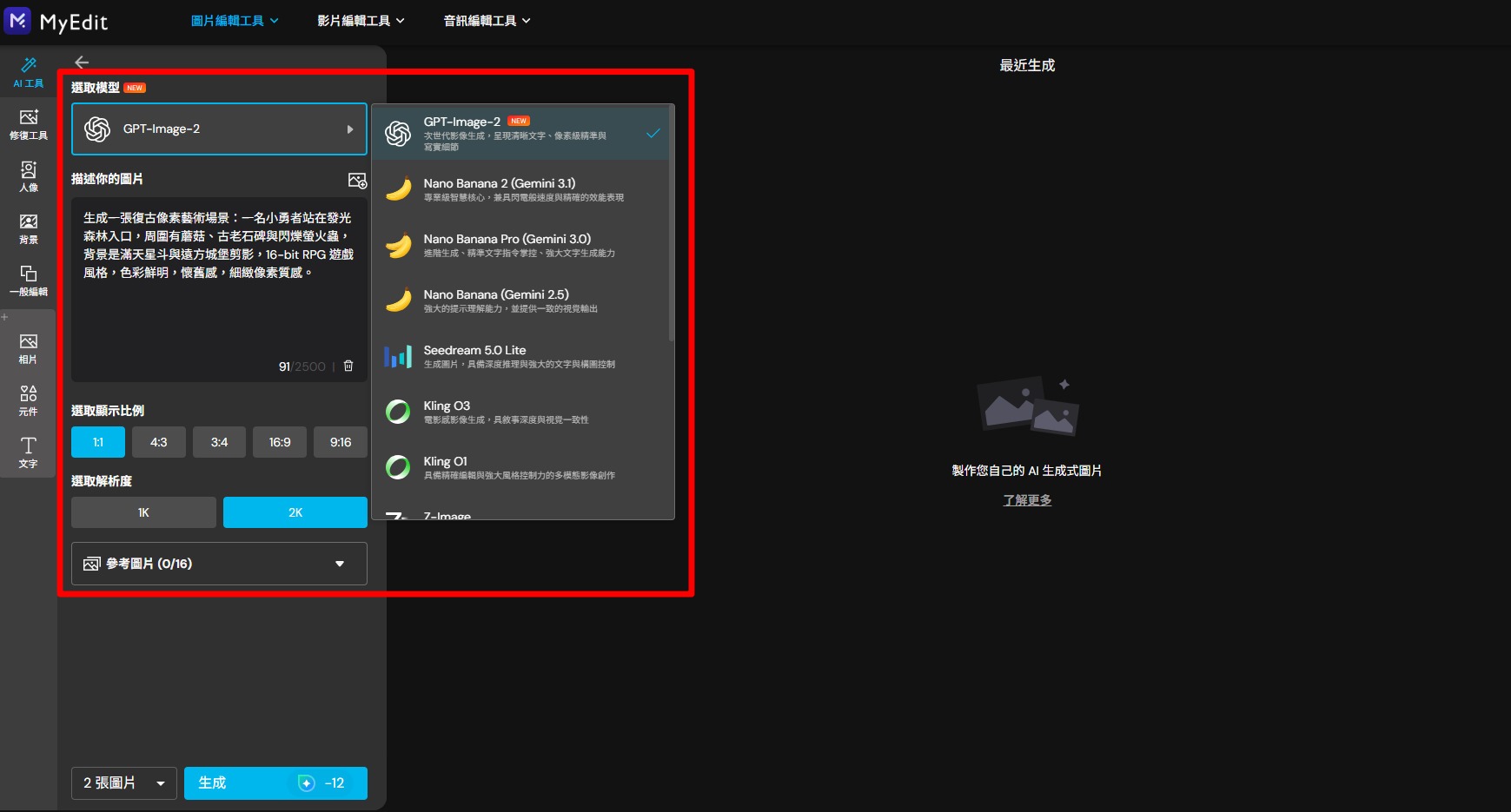Screen dimensions: 1511x812
Task: Choose 2K resolution
Action: pos(295,512)
